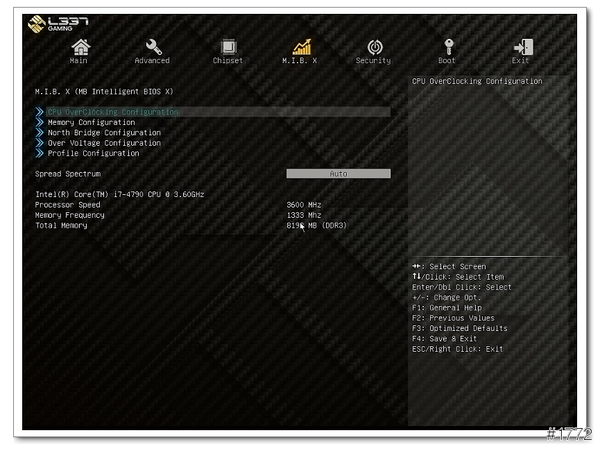The image size is (600, 451).
Task: Click the Total Memory label
Action: tap(61, 225)
